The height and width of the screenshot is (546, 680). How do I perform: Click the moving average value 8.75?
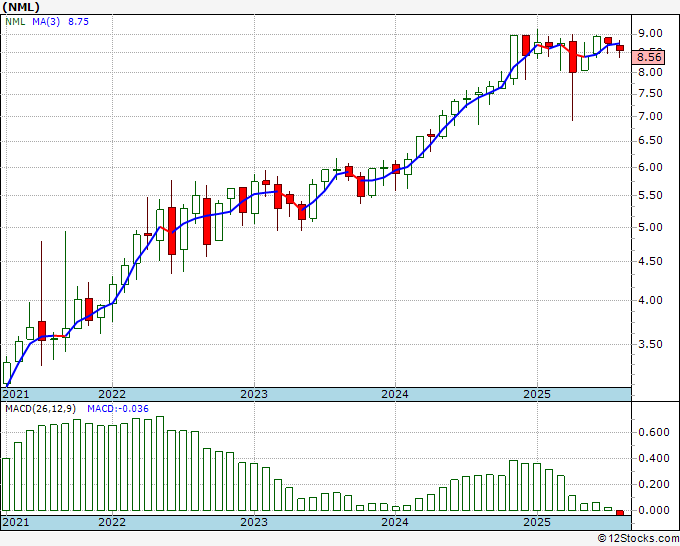(x=78, y=22)
